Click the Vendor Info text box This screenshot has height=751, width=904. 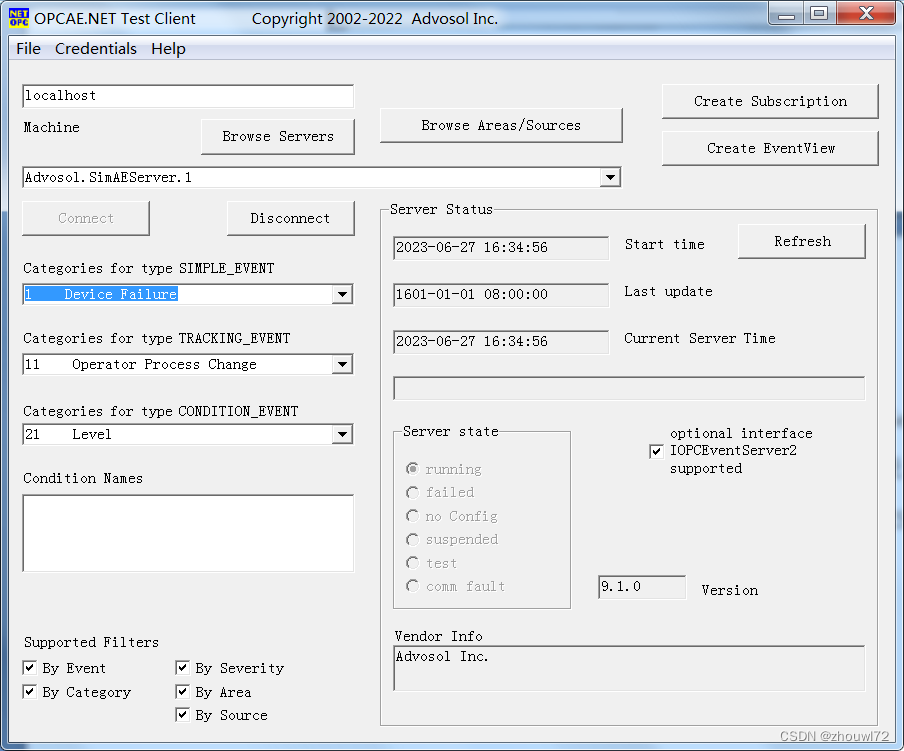[629, 668]
